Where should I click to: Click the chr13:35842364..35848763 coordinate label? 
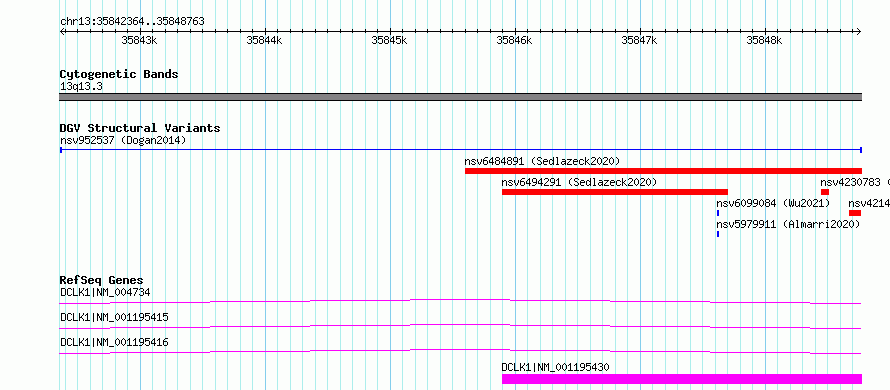[x=132, y=22]
